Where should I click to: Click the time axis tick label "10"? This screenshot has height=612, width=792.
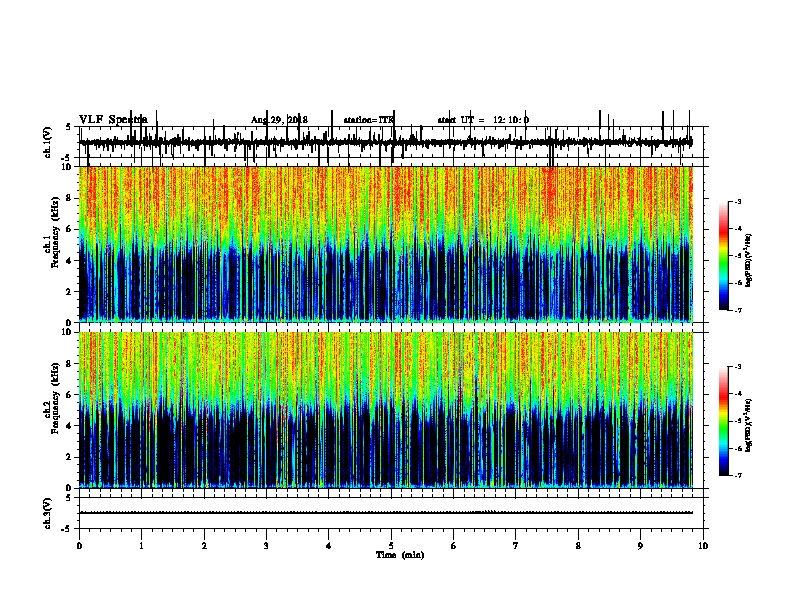pos(703,546)
